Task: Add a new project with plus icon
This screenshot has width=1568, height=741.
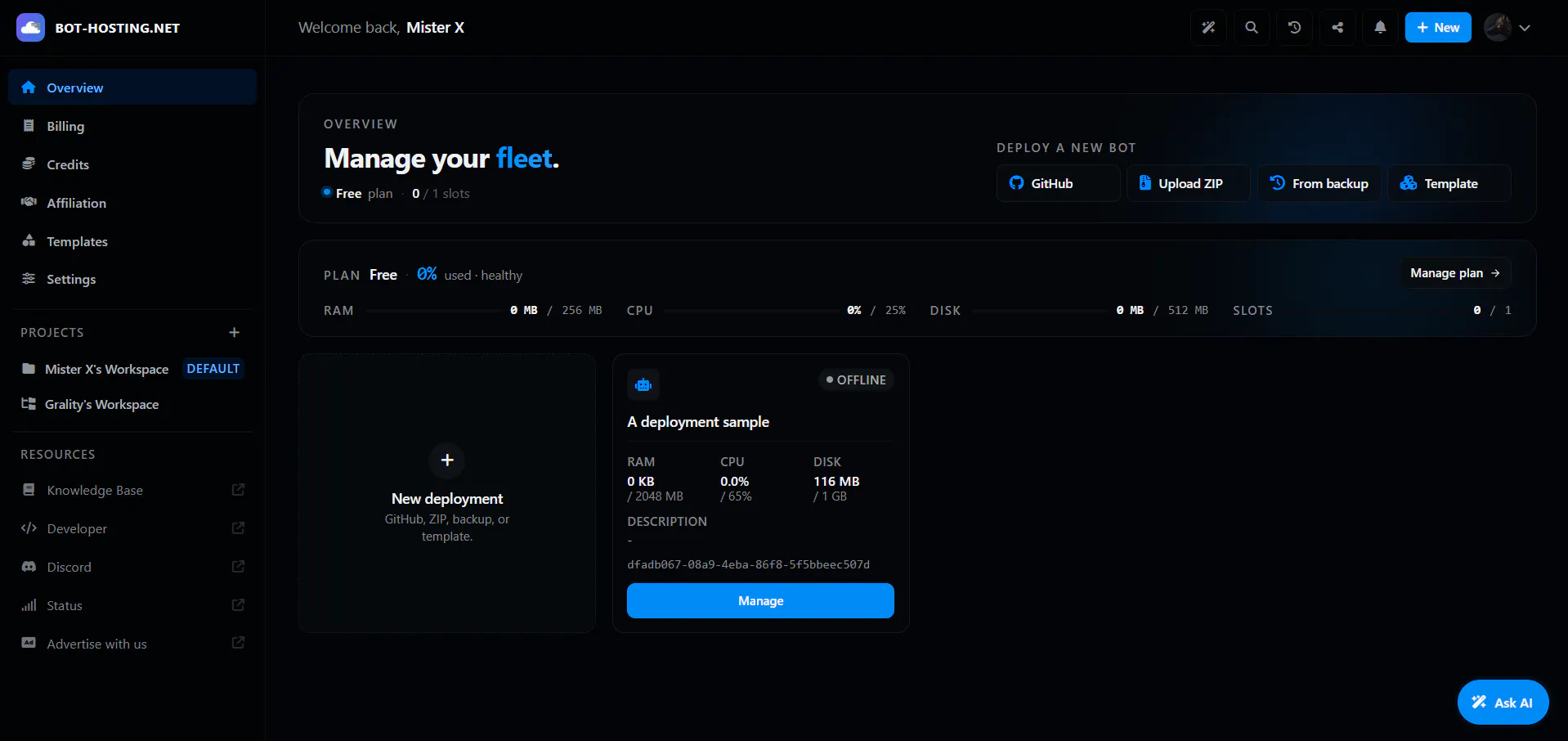Action: (x=235, y=332)
